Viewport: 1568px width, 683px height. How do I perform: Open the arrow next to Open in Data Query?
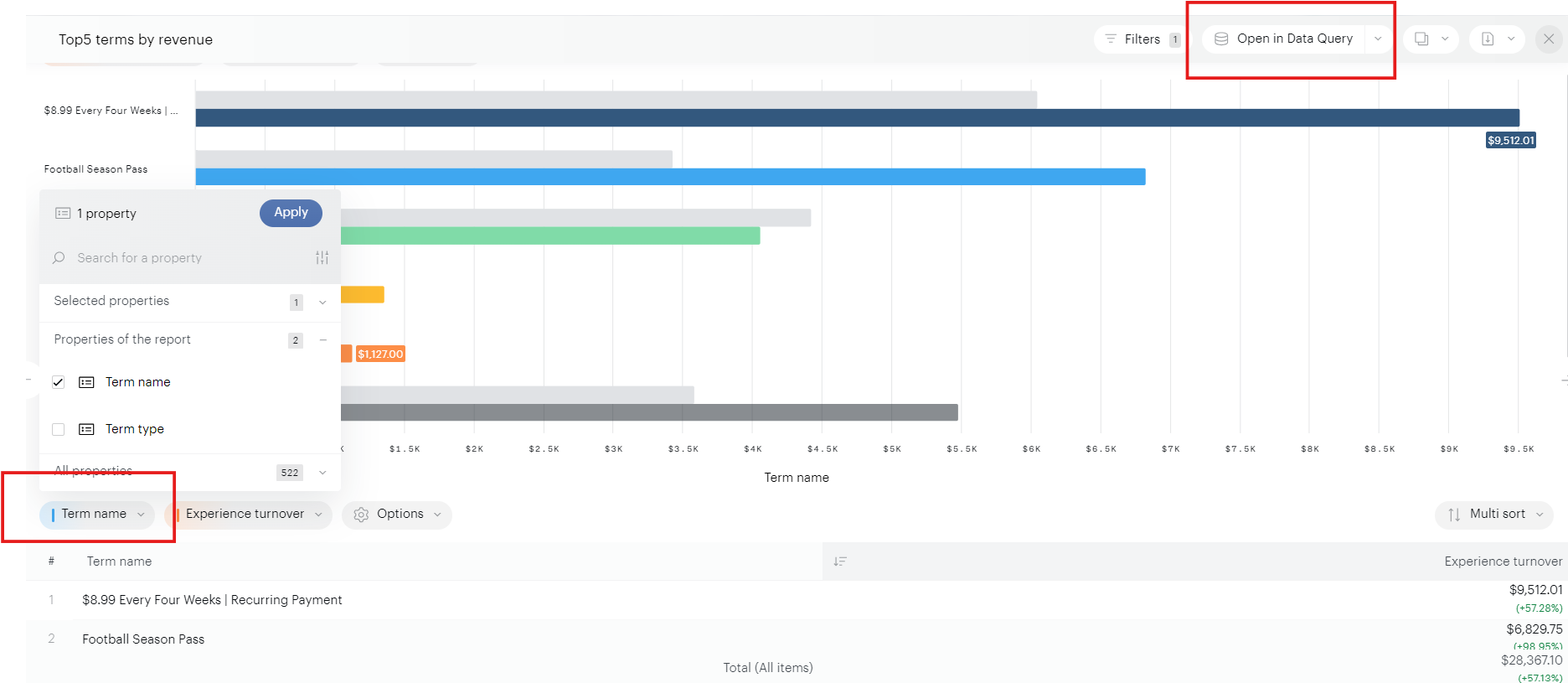pyautogui.click(x=1378, y=39)
